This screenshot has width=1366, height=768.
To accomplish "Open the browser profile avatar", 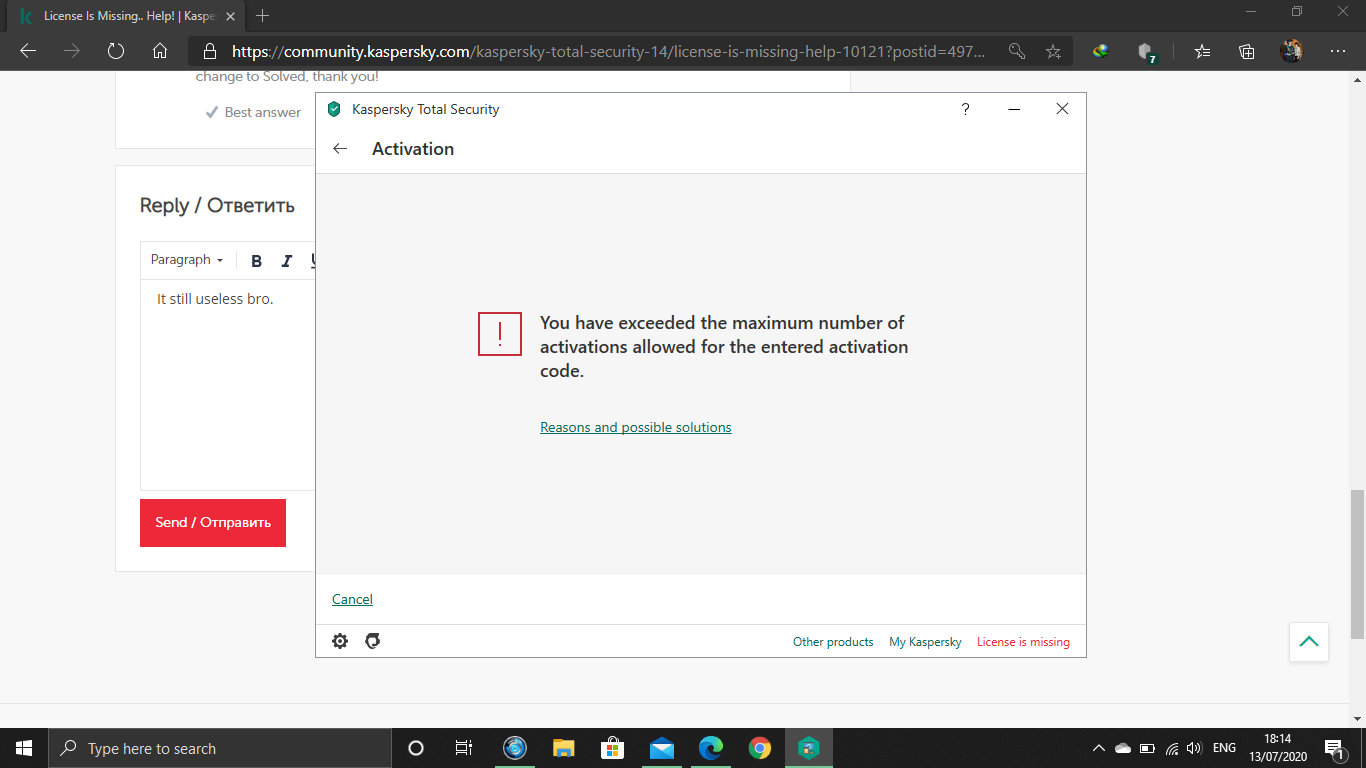I will point(1291,51).
